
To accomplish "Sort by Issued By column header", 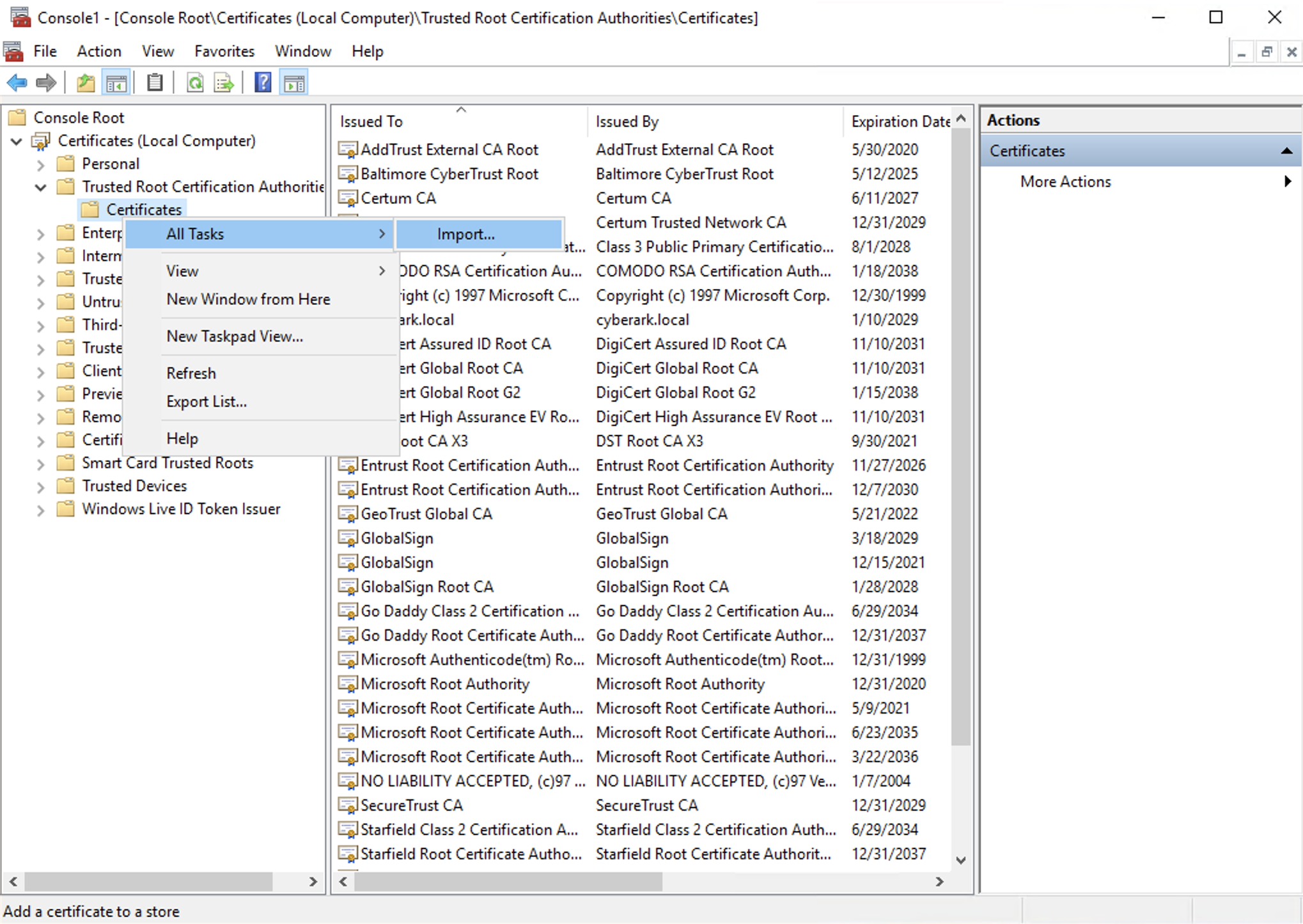I will click(715, 121).
